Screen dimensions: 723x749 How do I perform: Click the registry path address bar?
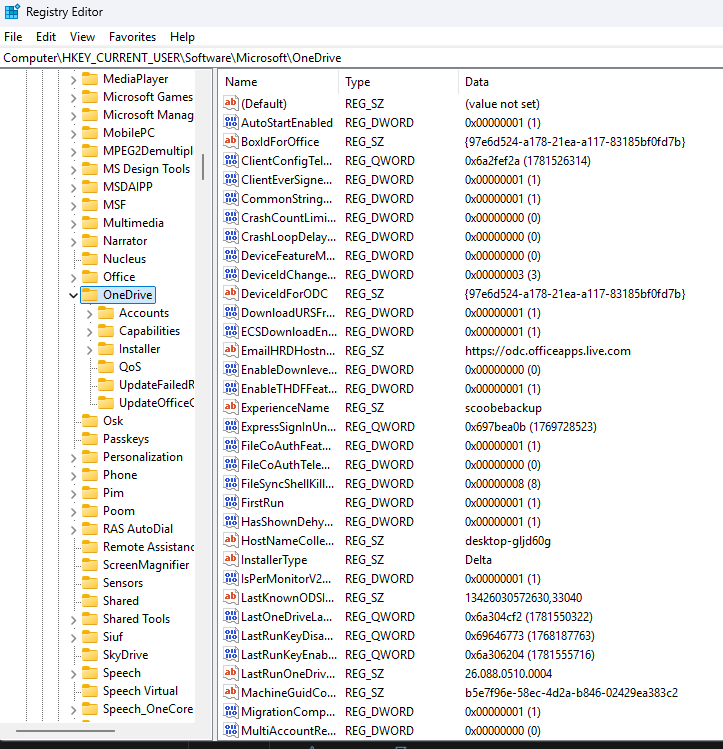[x=362, y=58]
